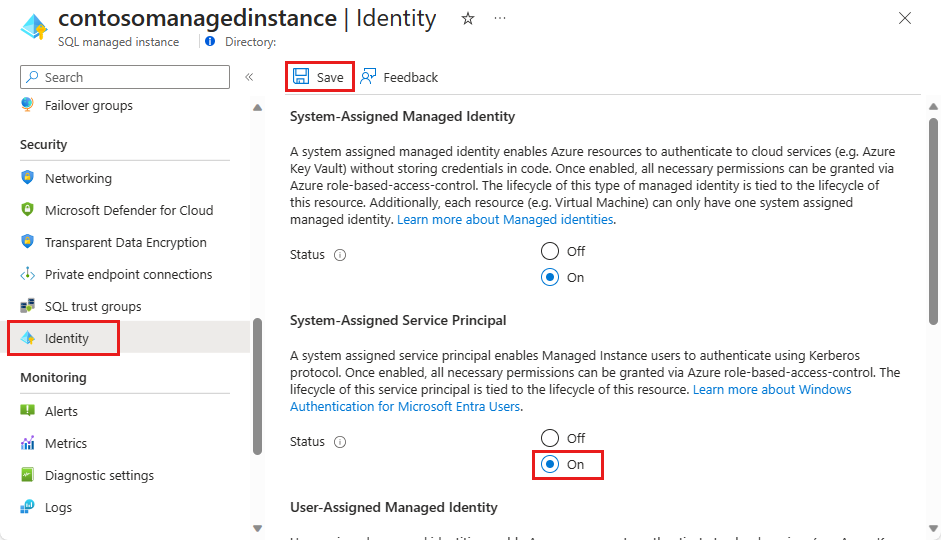941x540 pixels.
Task: Set System-Assigned Service Principal status to Off
Action: coord(549,438)
